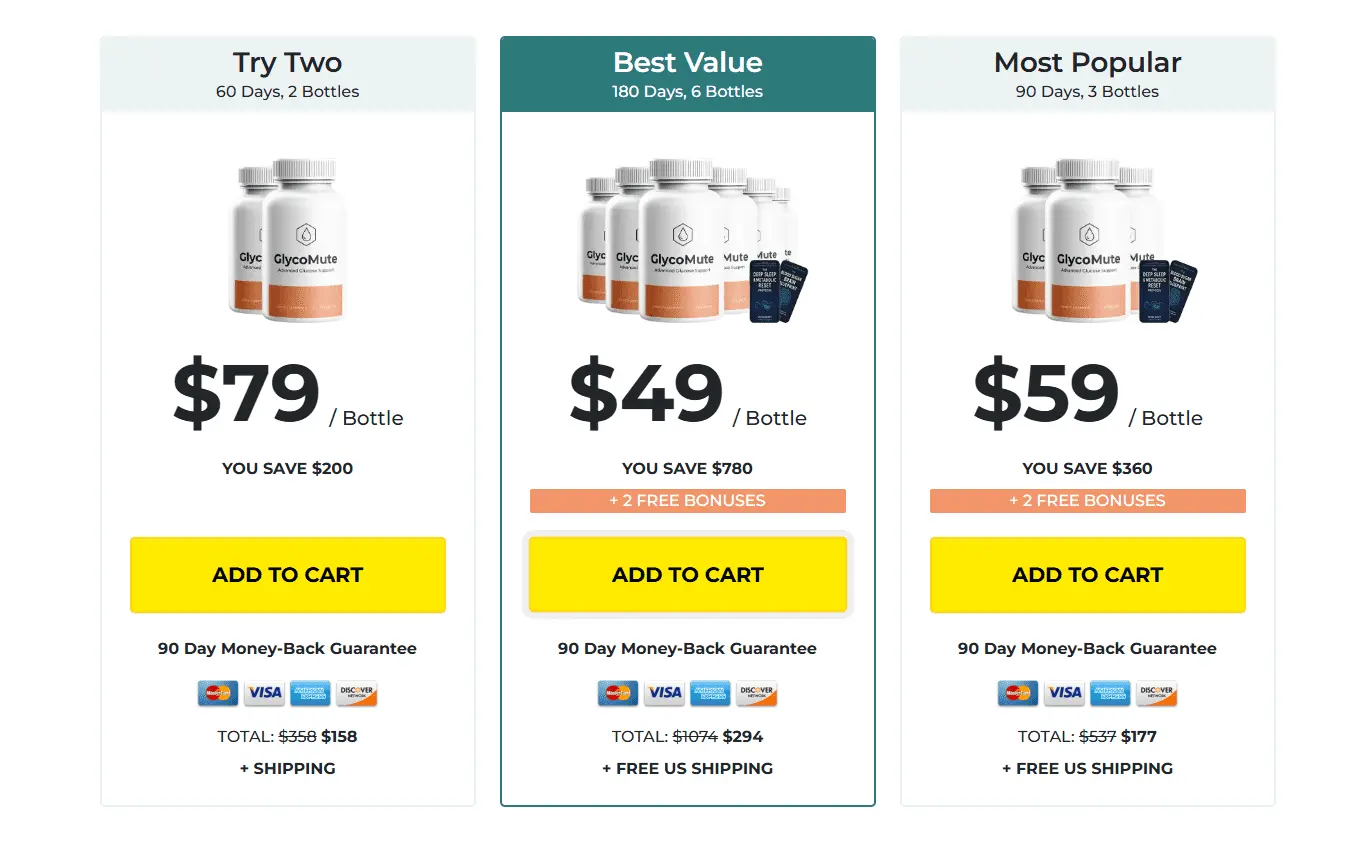The image size is (1360, 844).
Task: Click the two-bottle GlycoMute product image
Action: 289,240
